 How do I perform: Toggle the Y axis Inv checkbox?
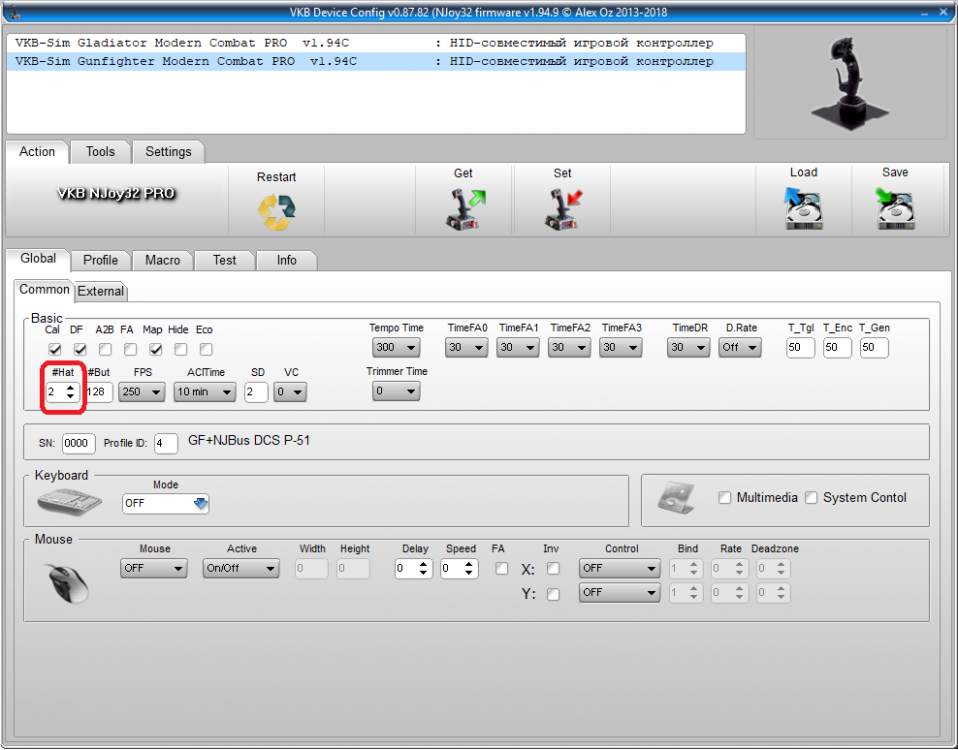point(553,594)
